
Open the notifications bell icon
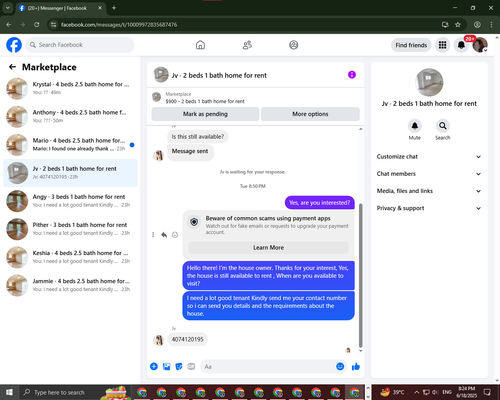click(x=461, y=45)
